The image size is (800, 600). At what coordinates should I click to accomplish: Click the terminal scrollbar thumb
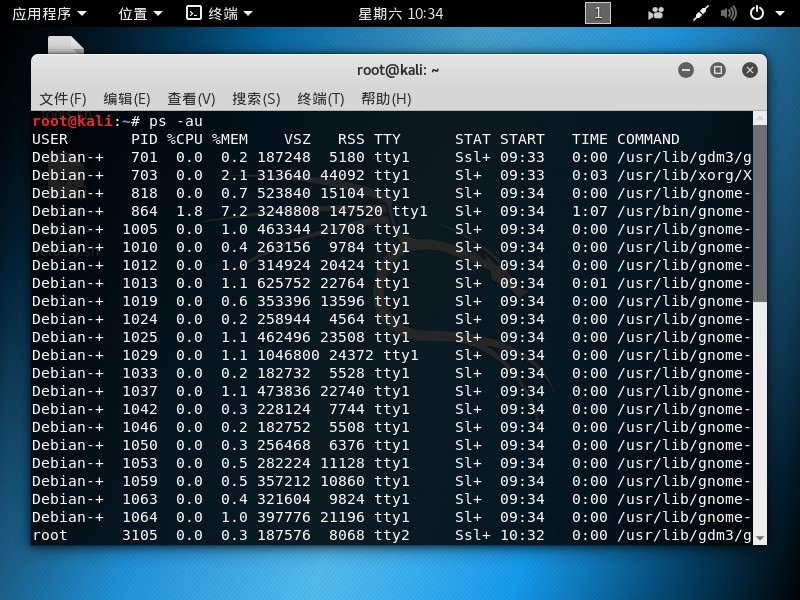pyautogui.click(x=760, y=213)
